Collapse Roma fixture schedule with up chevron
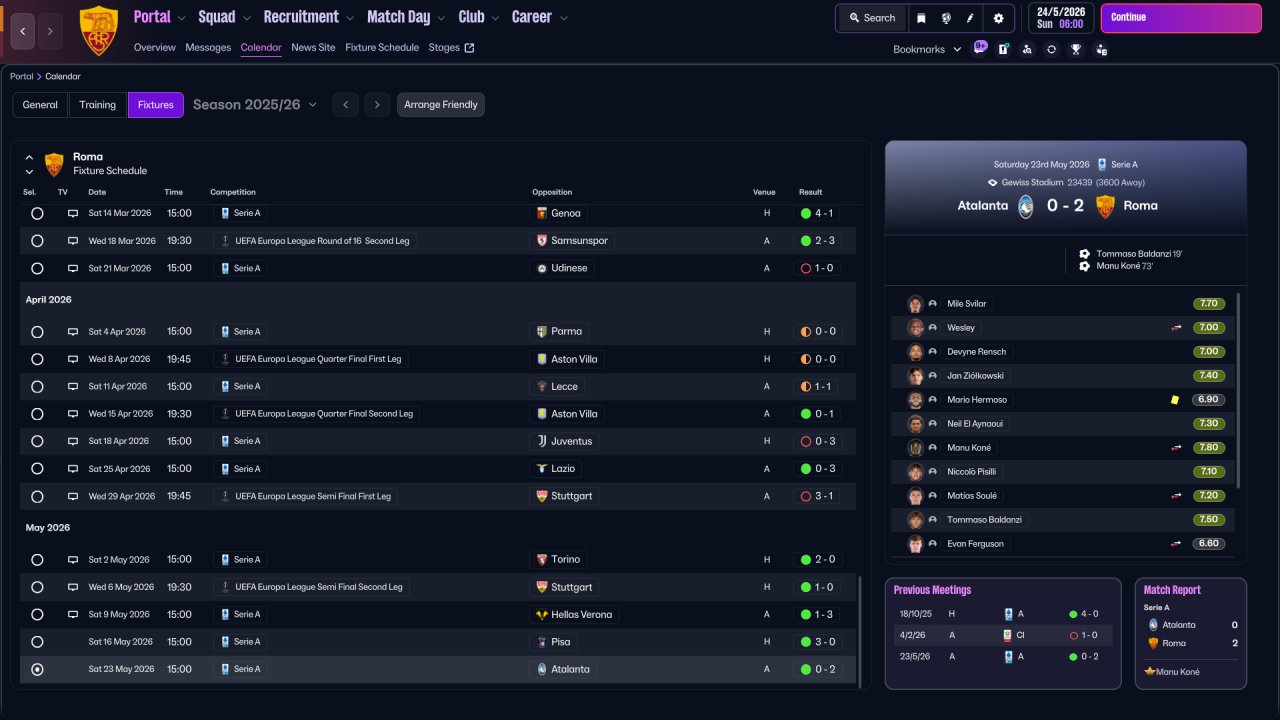 click(29, 158)
